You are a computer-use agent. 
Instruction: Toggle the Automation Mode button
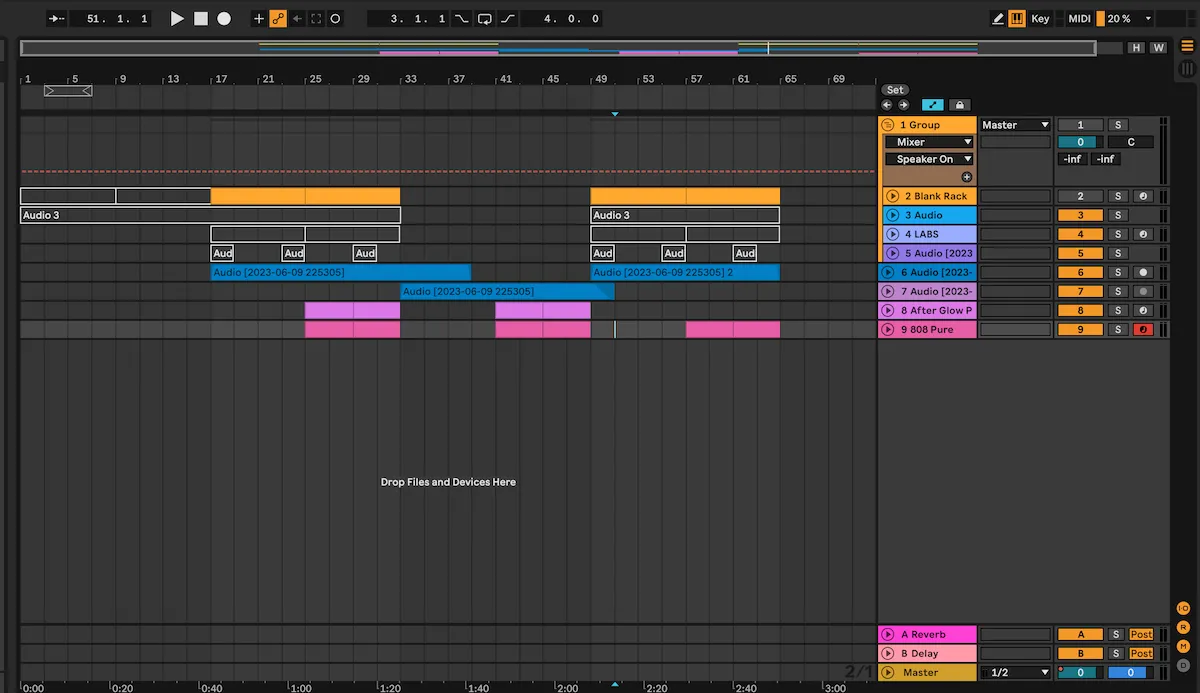932,105
